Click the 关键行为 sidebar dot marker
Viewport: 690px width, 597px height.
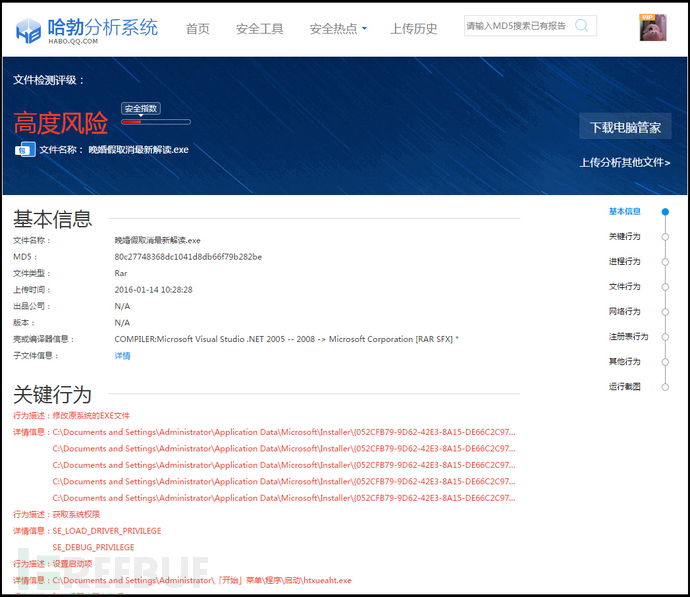665,237
